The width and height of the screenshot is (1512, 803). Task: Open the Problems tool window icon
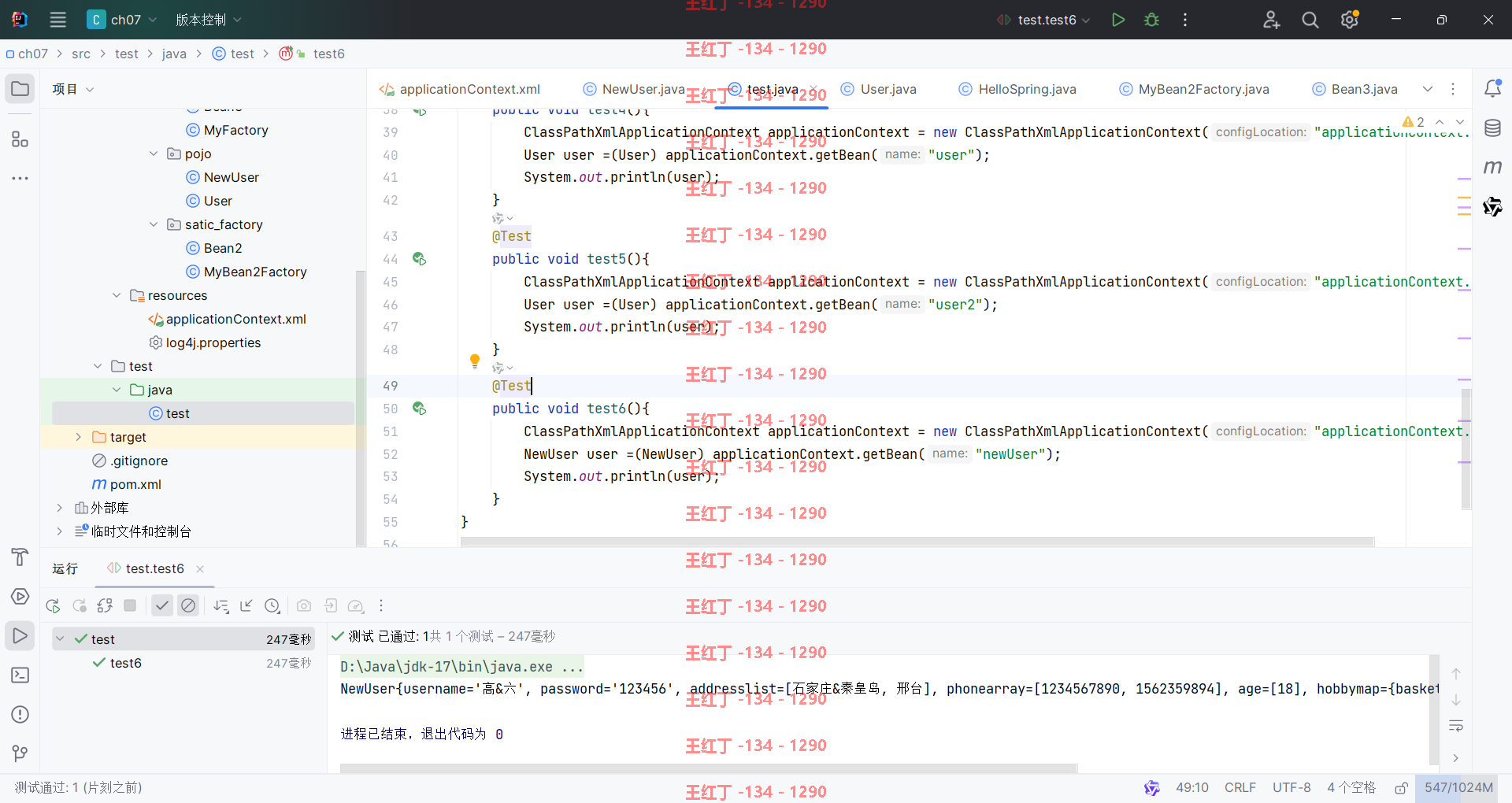tap(20, 715)
